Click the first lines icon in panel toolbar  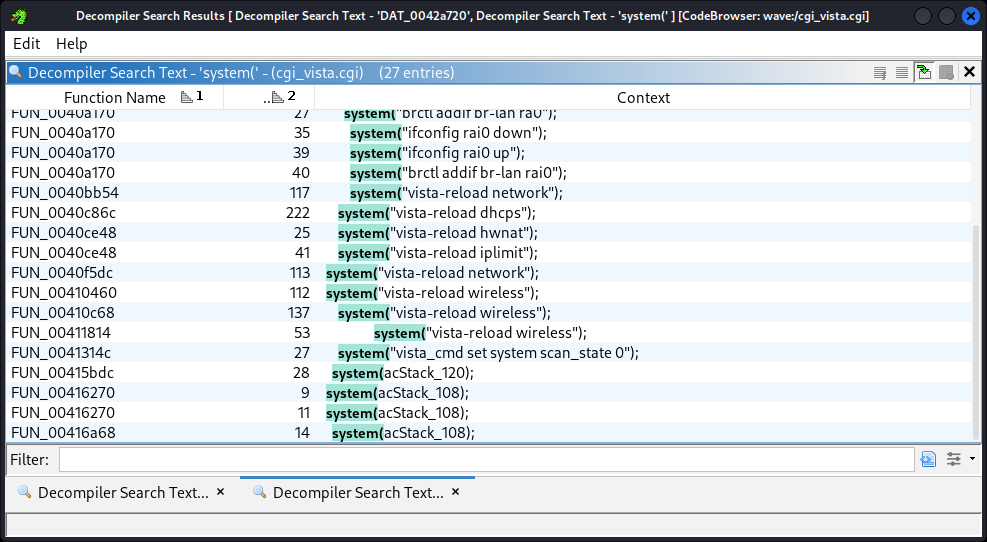[x=880, y=72]
